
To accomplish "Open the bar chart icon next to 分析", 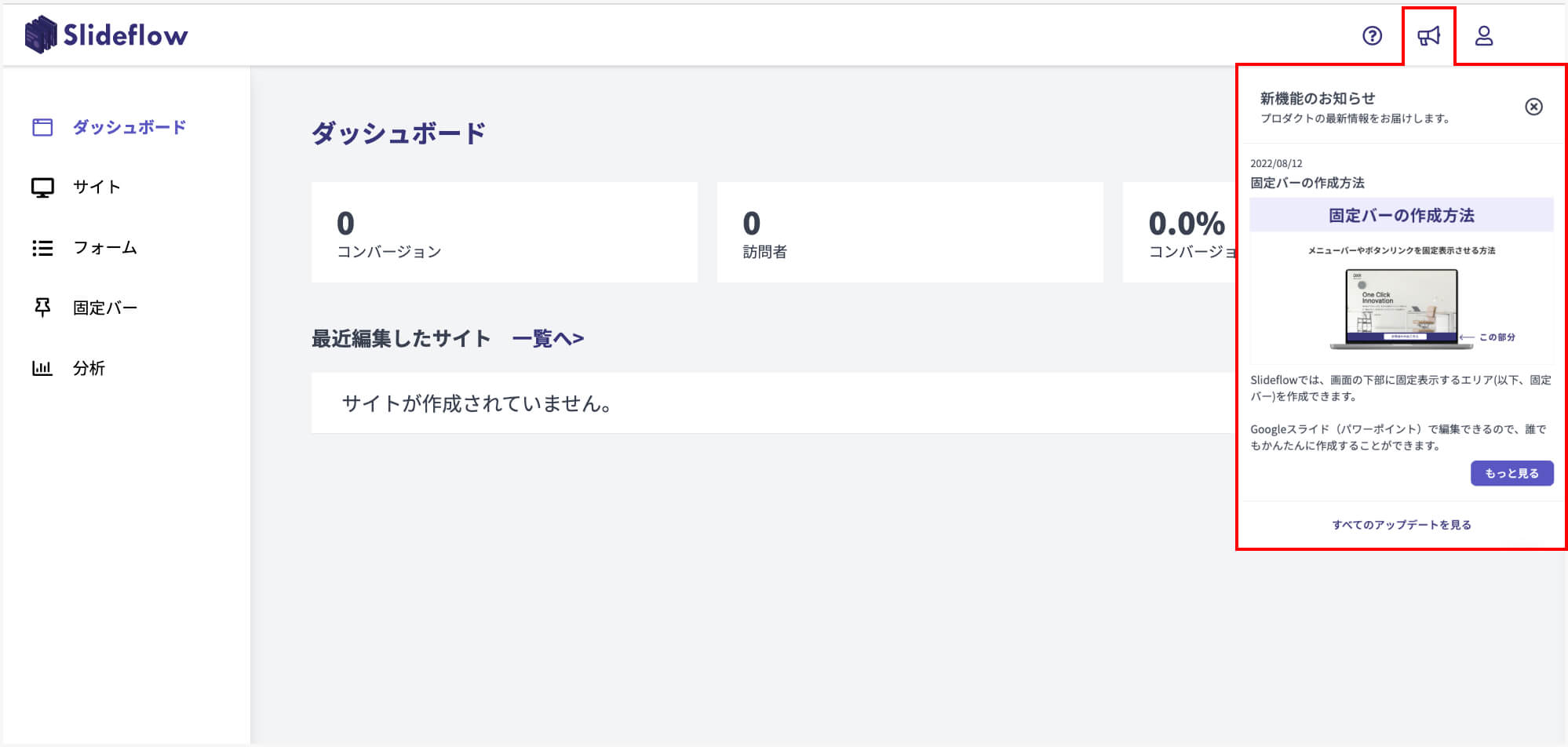I will tap(42, 368).
